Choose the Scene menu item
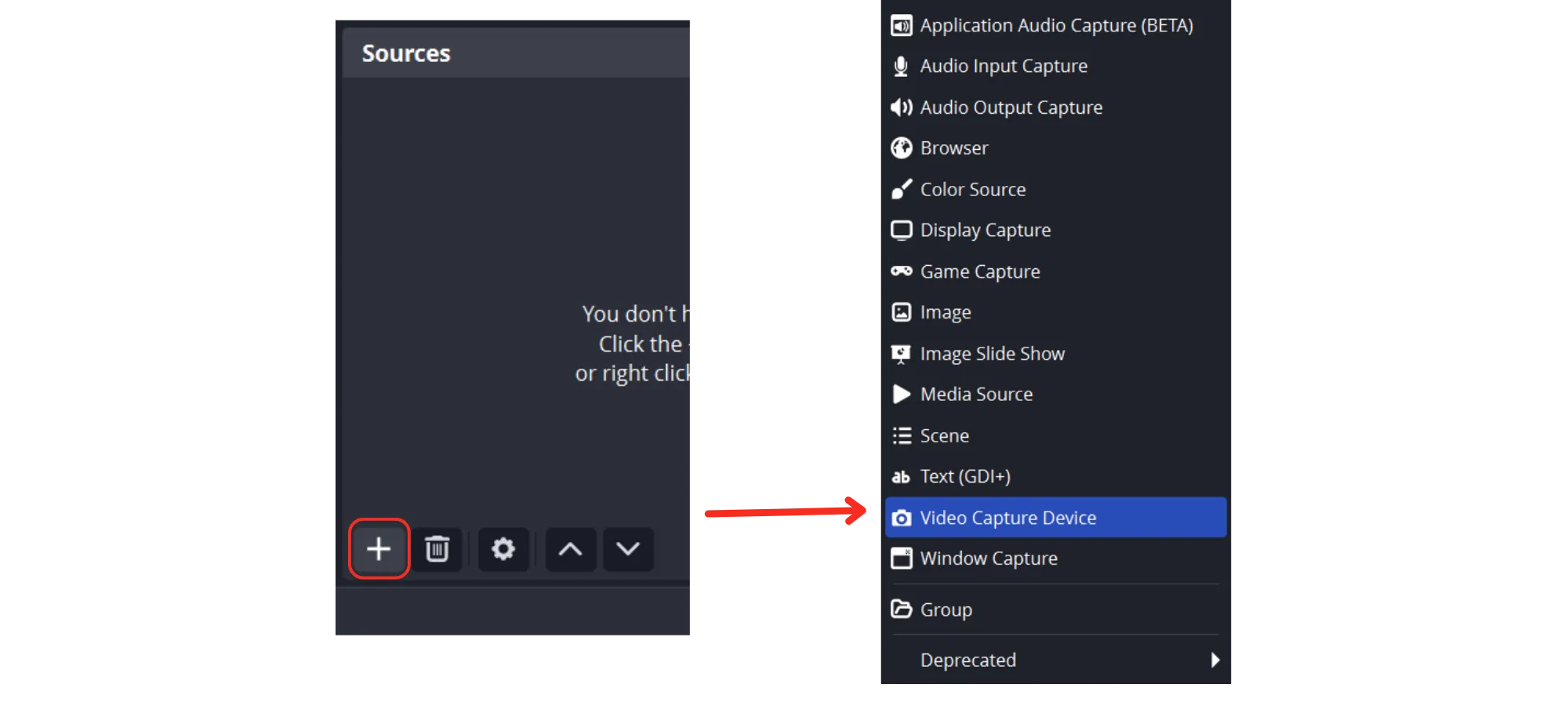1568x706 pixels. 1056,435
